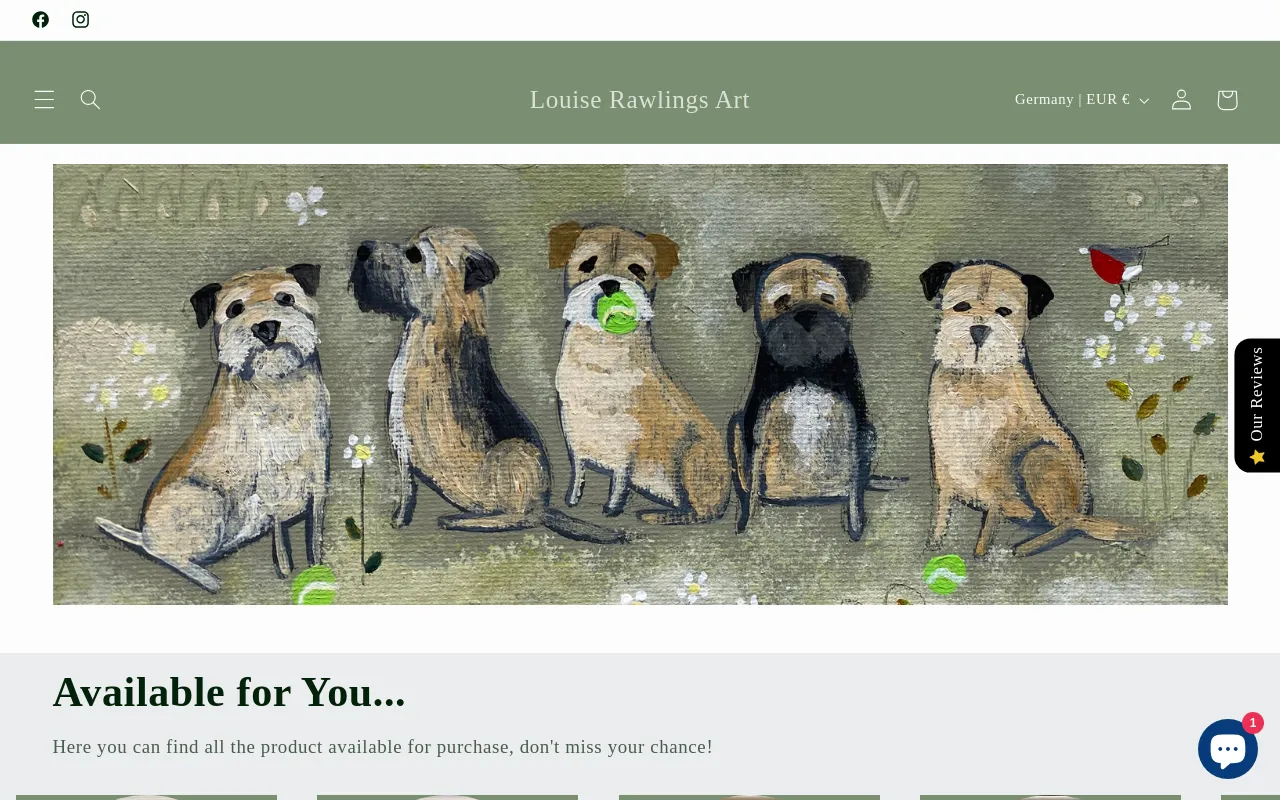
Task: Open the Facebook social link icon
Action: (40, 20)
